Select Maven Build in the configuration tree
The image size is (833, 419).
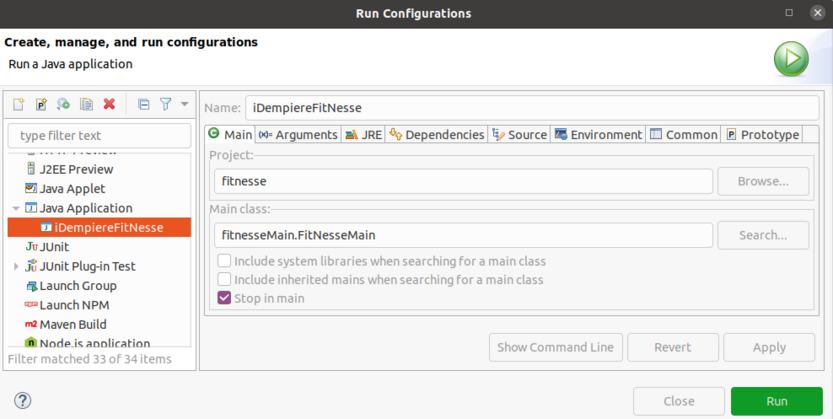tap(72, 324)
